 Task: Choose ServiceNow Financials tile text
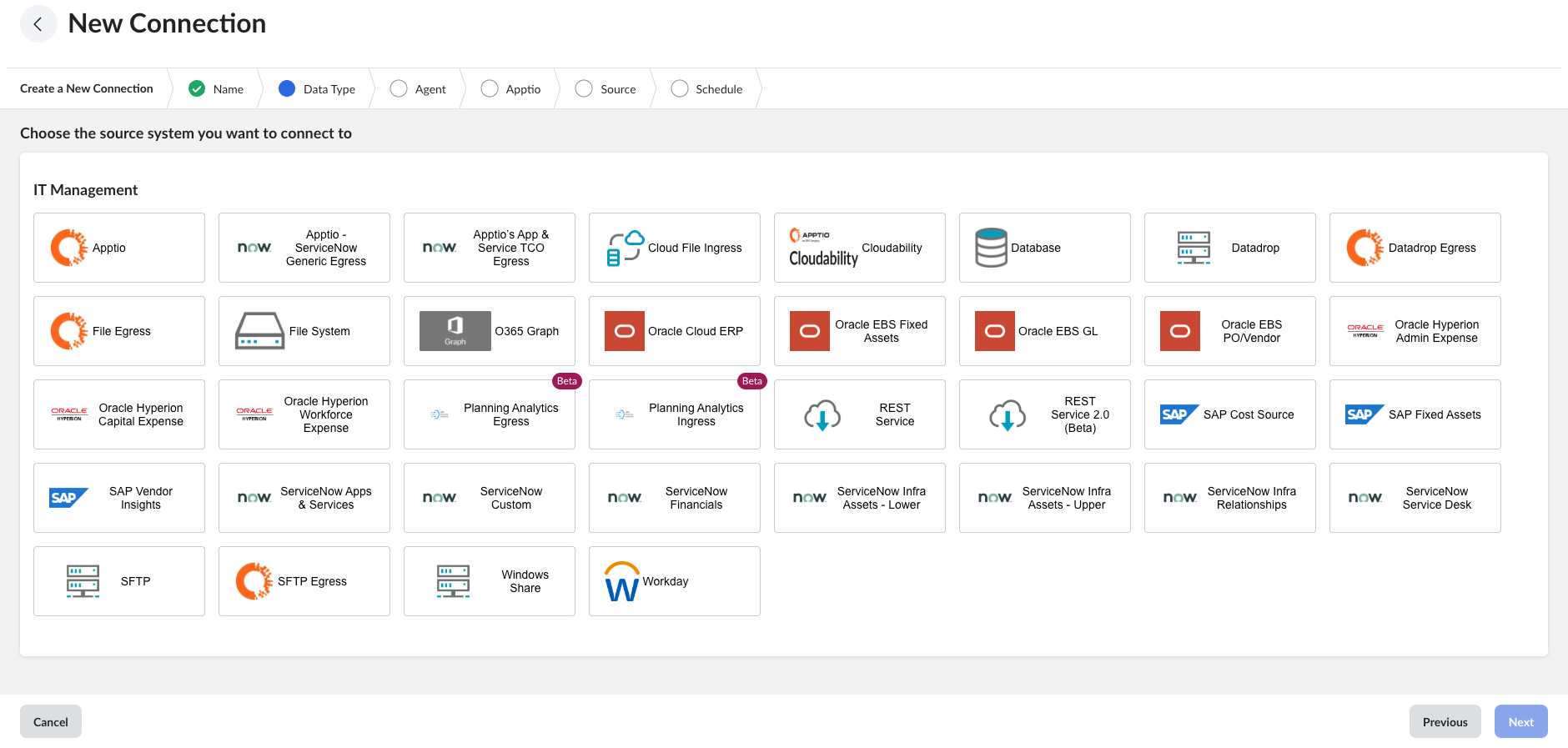(696, 498)
